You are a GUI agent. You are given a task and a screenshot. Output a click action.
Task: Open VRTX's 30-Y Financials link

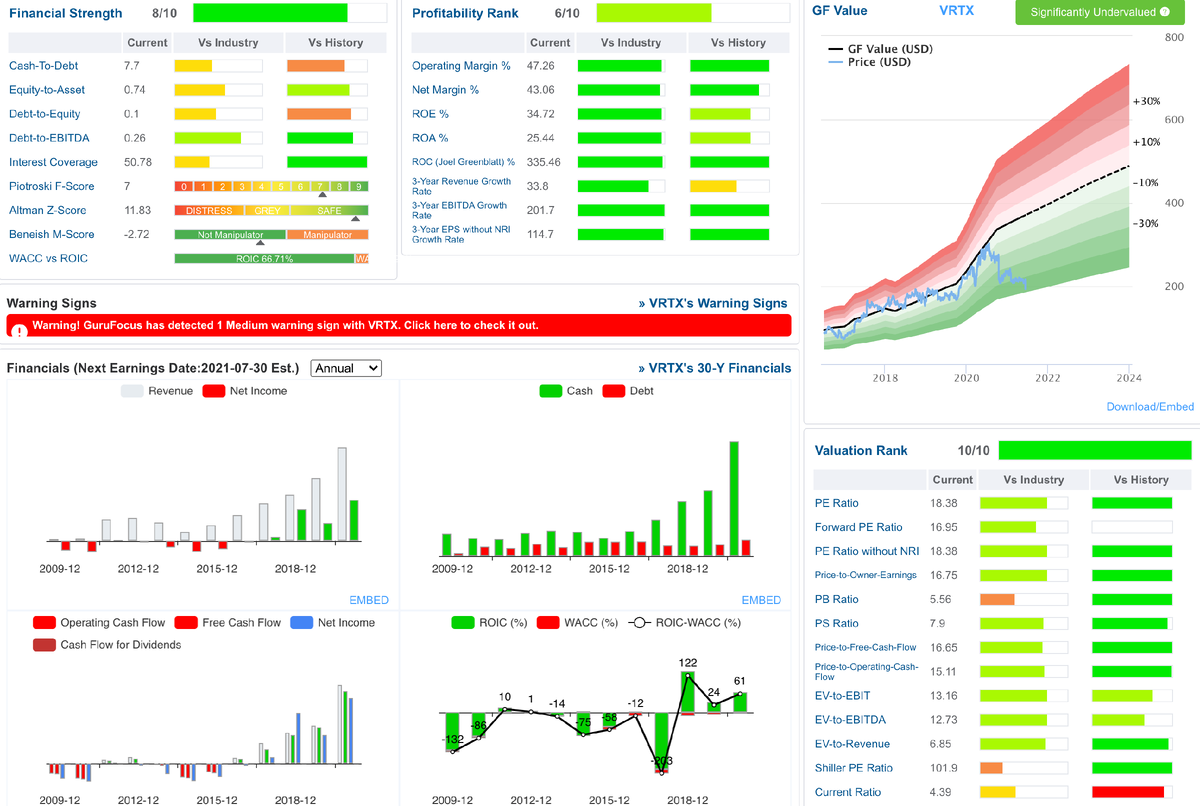click(x=715, y=368)
